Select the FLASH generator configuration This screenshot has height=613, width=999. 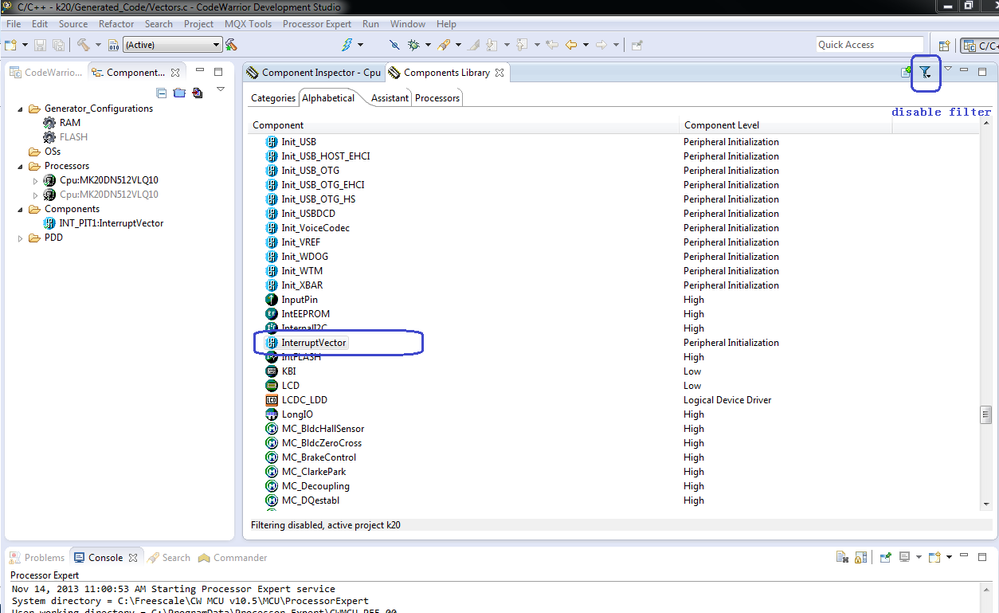73,137
